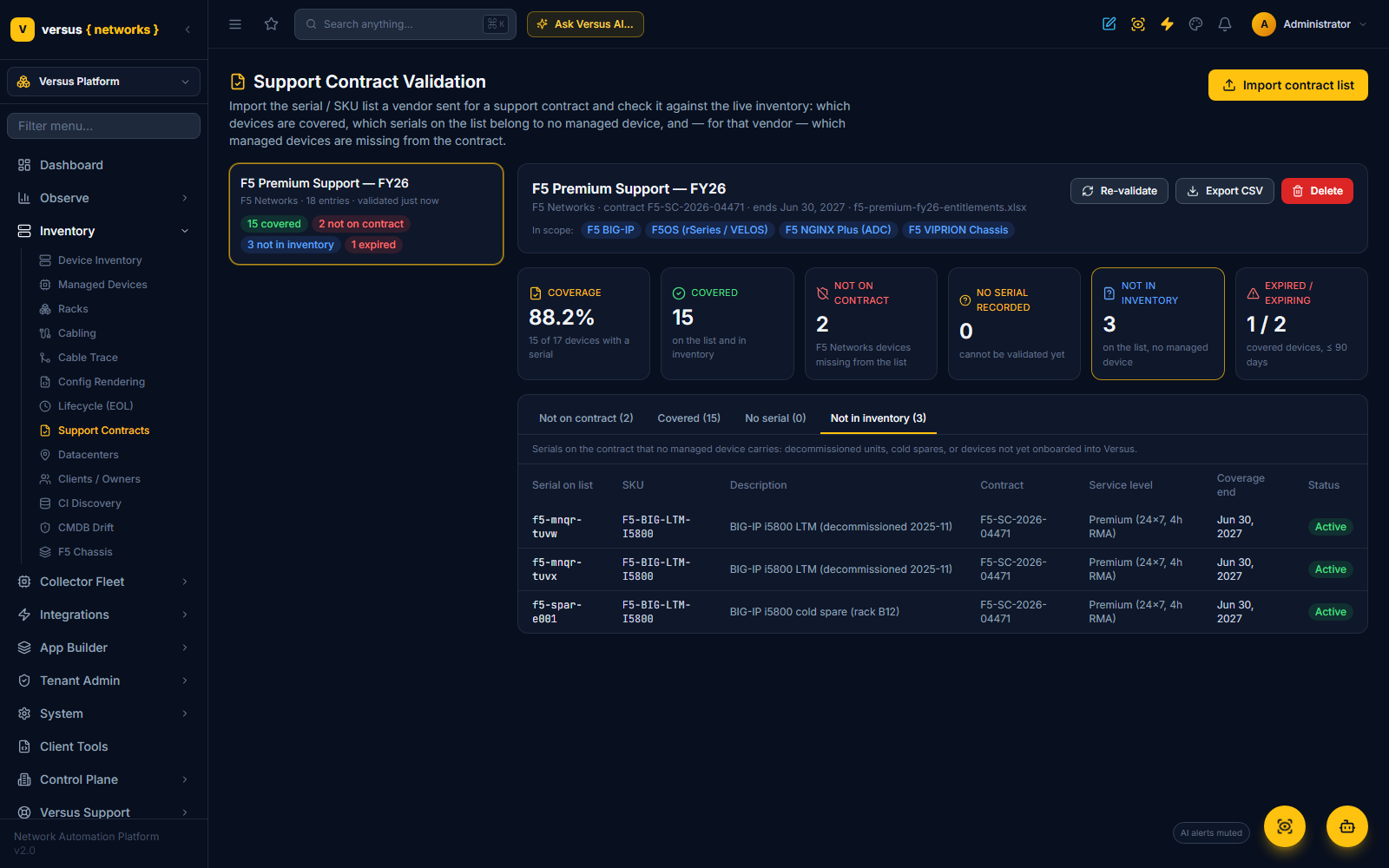Click the favorites star icon

(272, 24)
